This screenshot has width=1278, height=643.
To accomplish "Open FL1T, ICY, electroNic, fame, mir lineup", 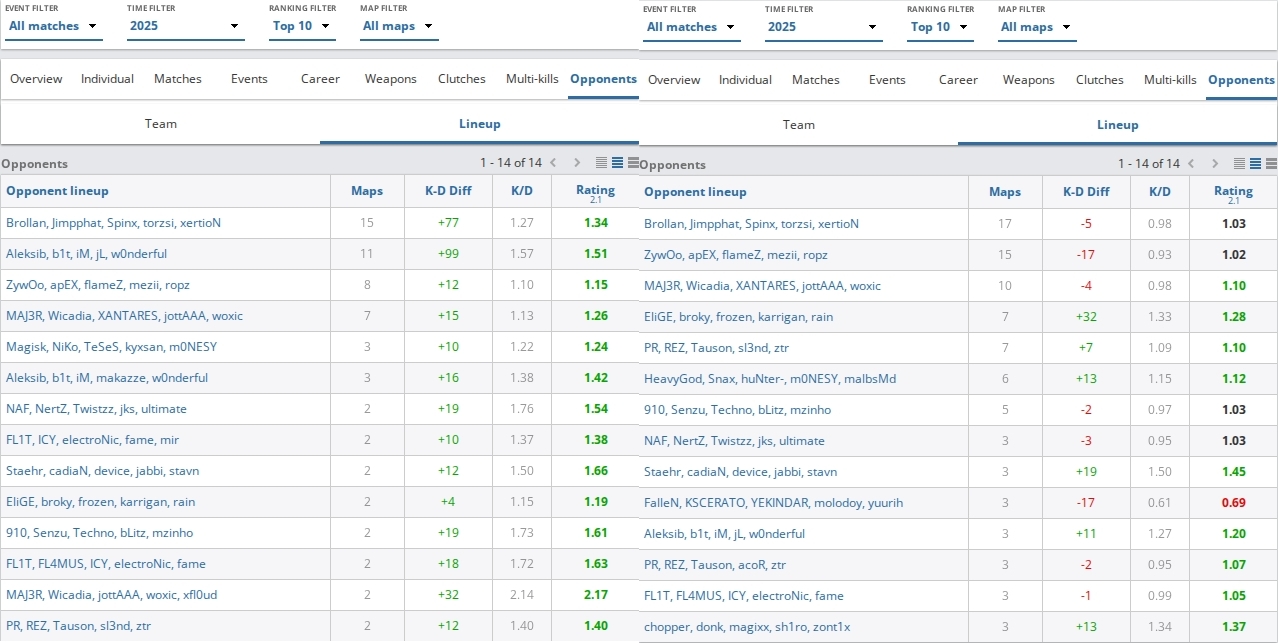I will coord(93,440).
